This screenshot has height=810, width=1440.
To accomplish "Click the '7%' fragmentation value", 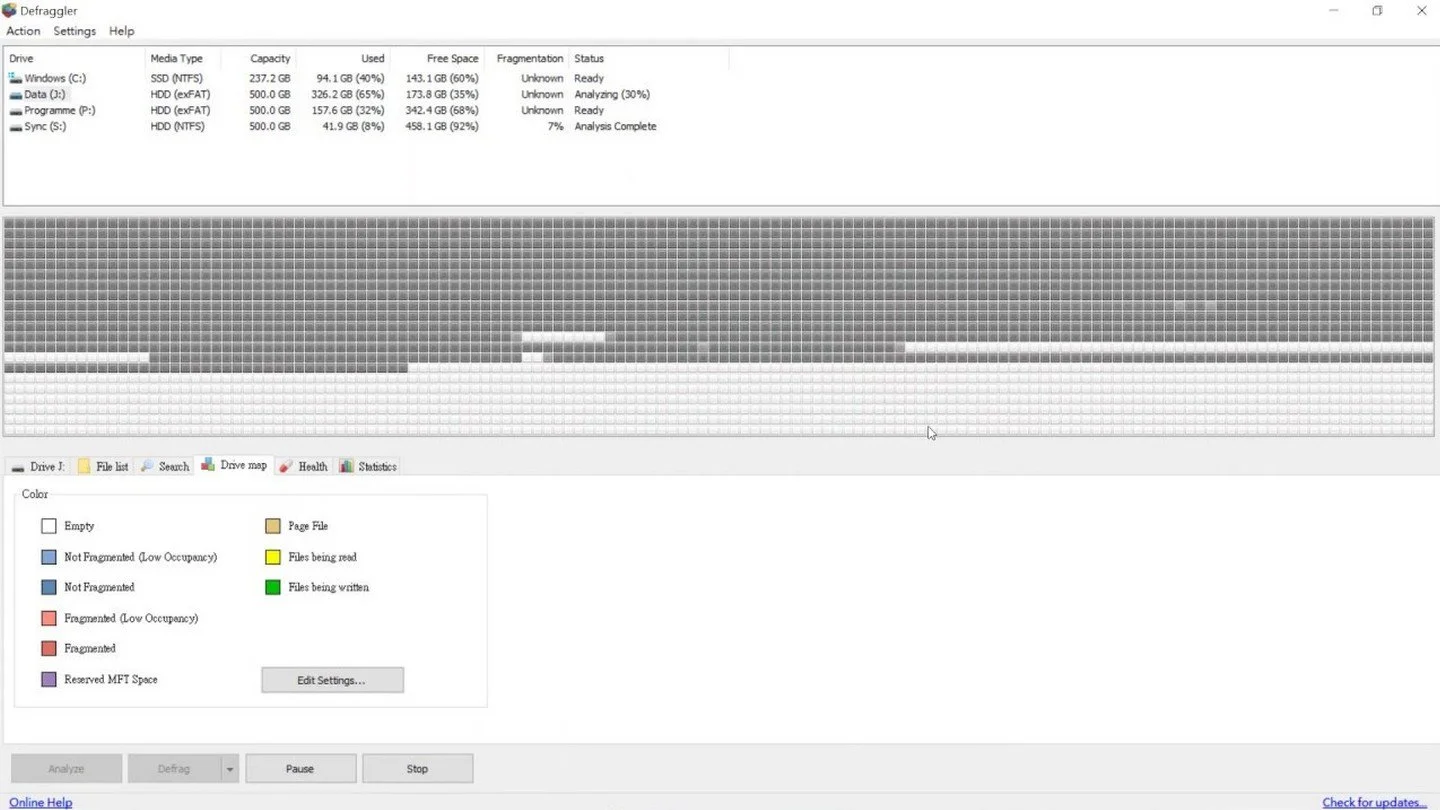I will 555,126.
